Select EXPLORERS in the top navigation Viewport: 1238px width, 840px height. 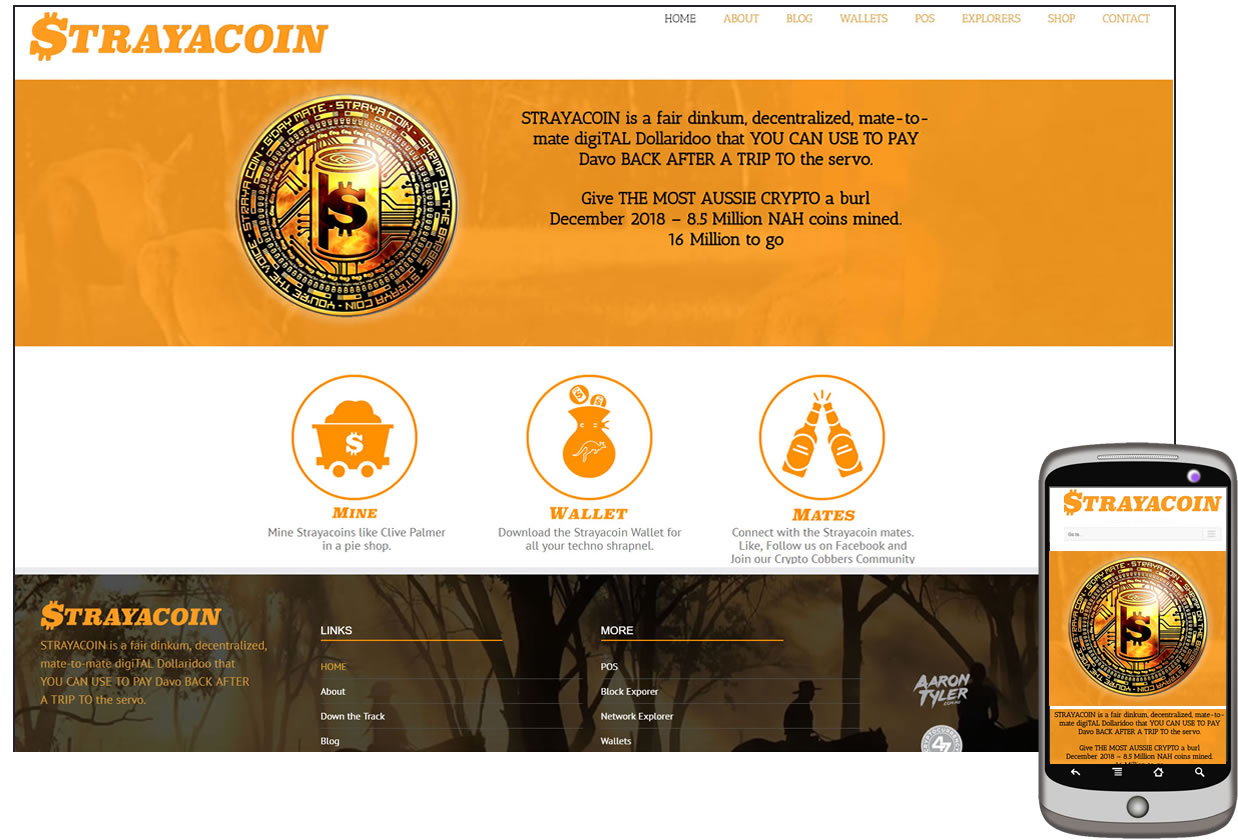(991, 19)
